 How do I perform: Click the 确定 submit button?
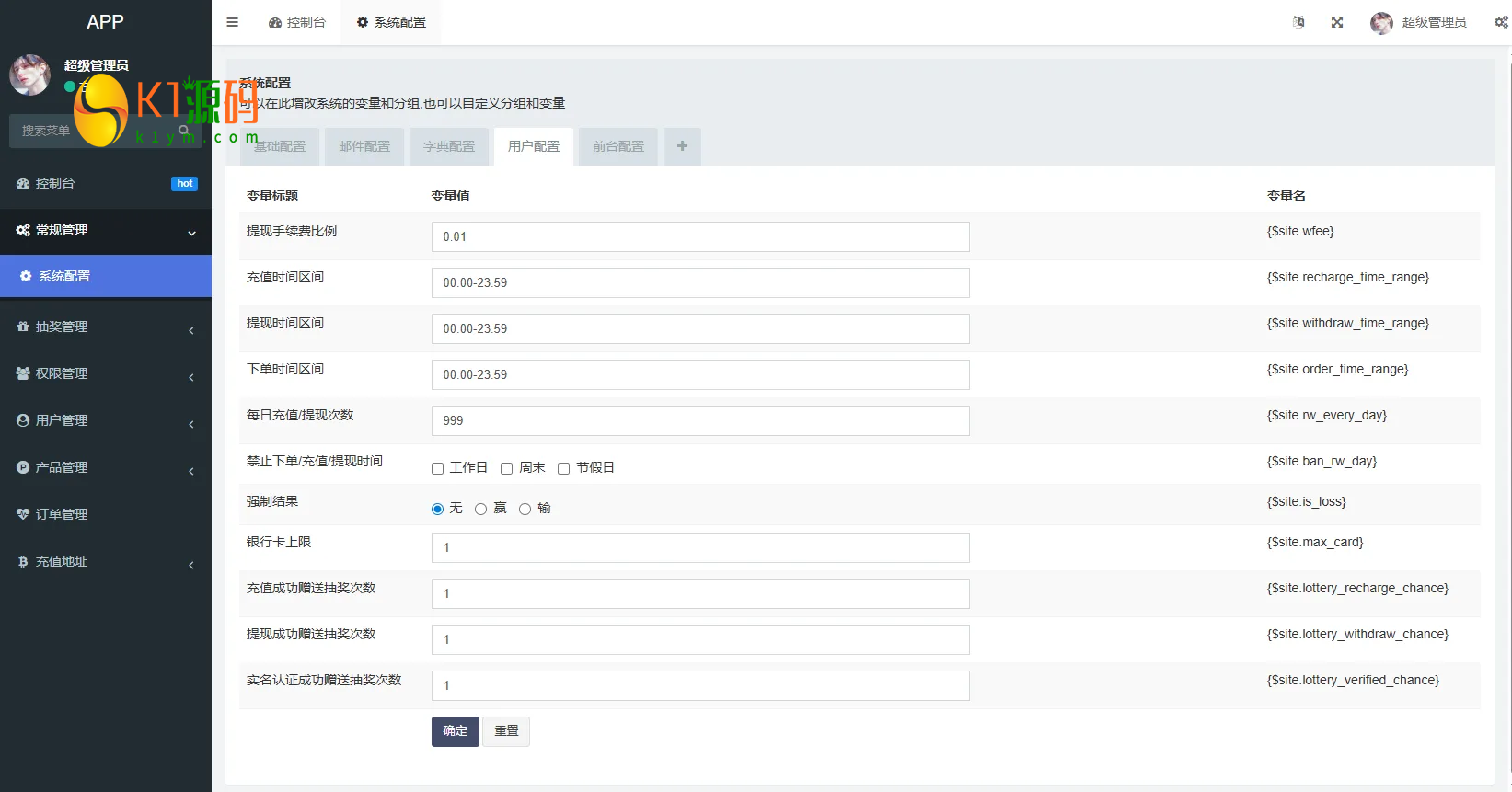(456, 731)
